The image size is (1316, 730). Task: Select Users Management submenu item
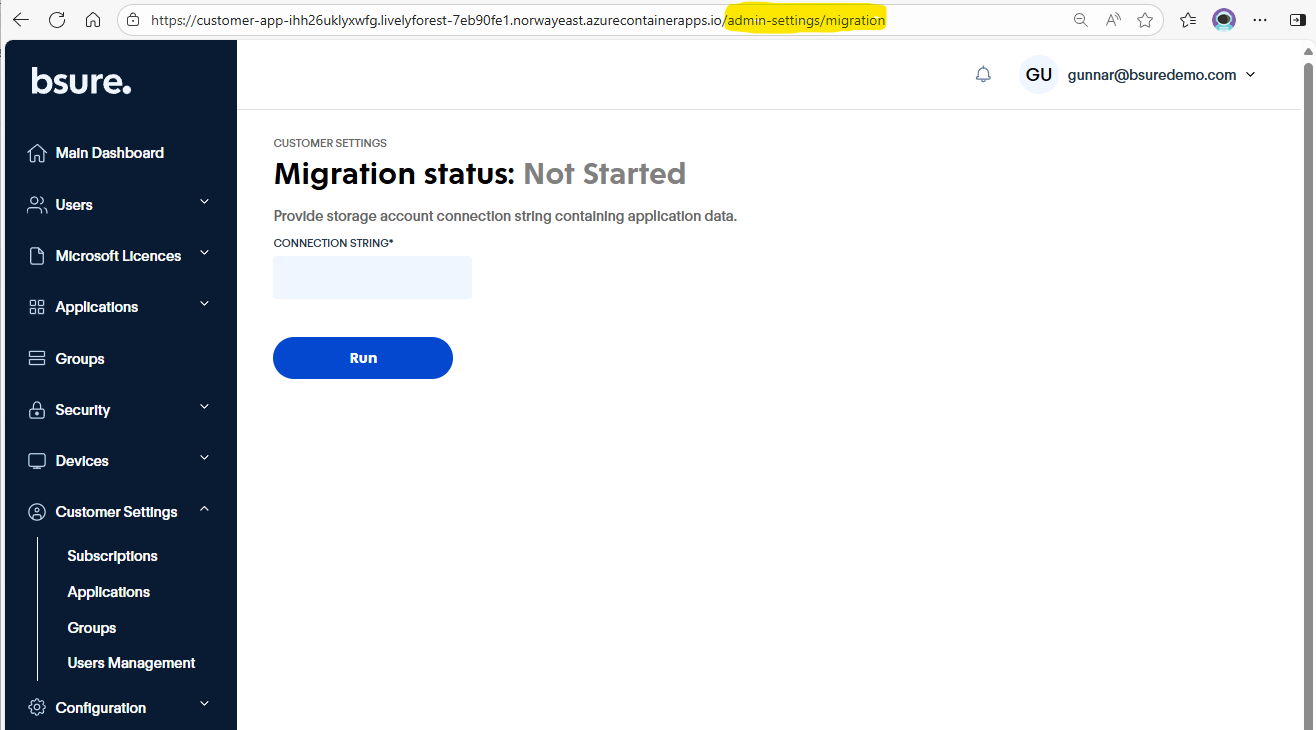click(131, 663)
